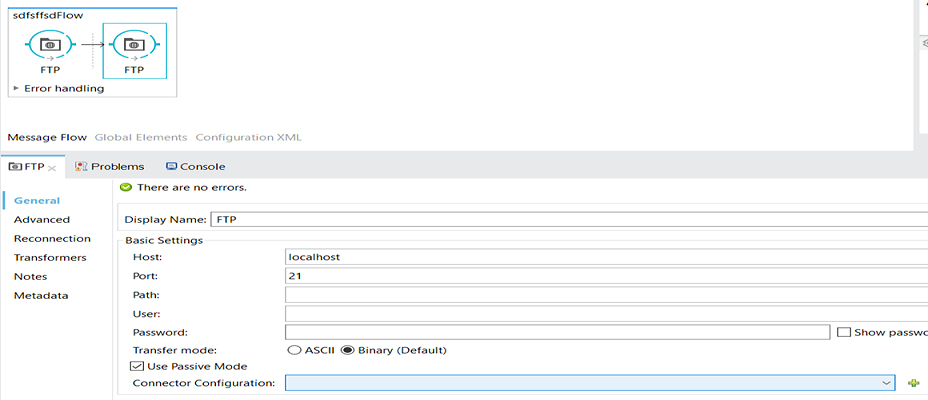The height and width of the screenshot is (400, 928).
Task: Choose Binary (Default) transfer mode
Action: point(348,350)
